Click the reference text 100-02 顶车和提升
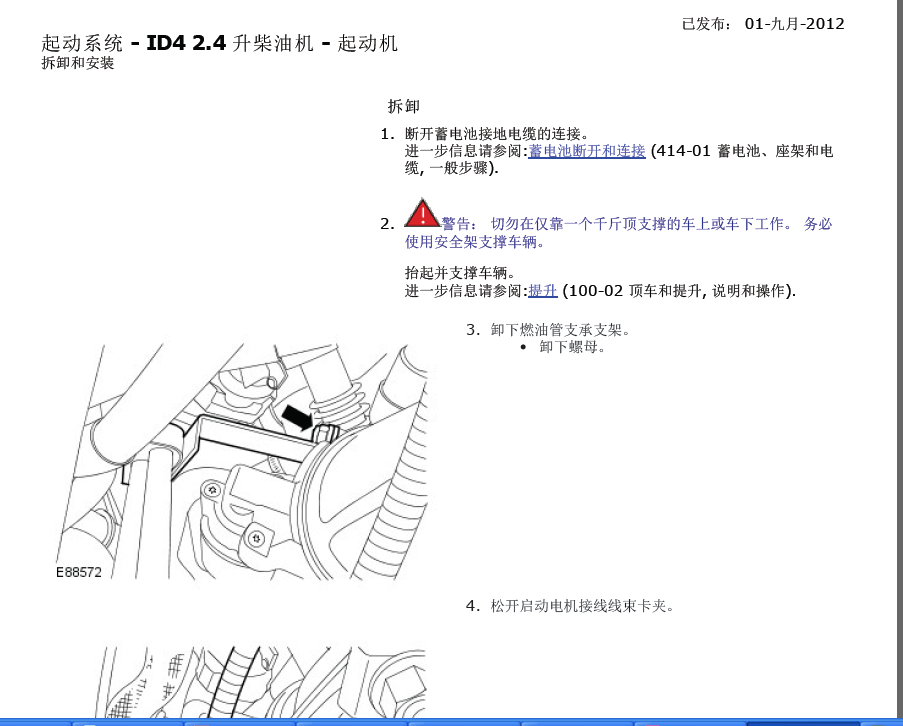Viewport: 903px width, 726px height. click(635, 291)
